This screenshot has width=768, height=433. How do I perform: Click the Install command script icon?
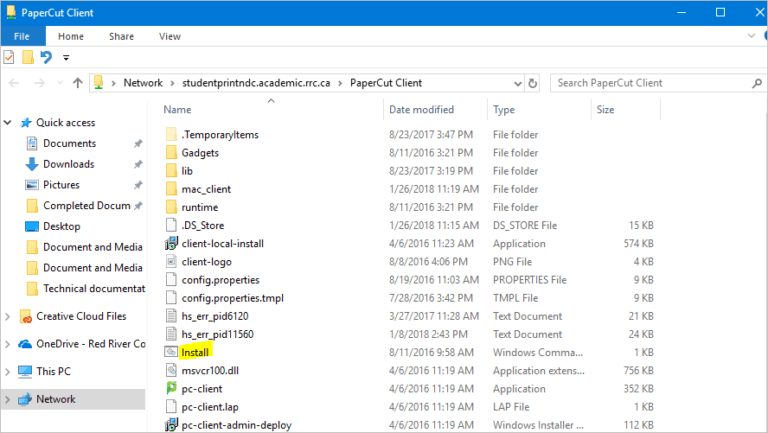click(x=170, y=352)
